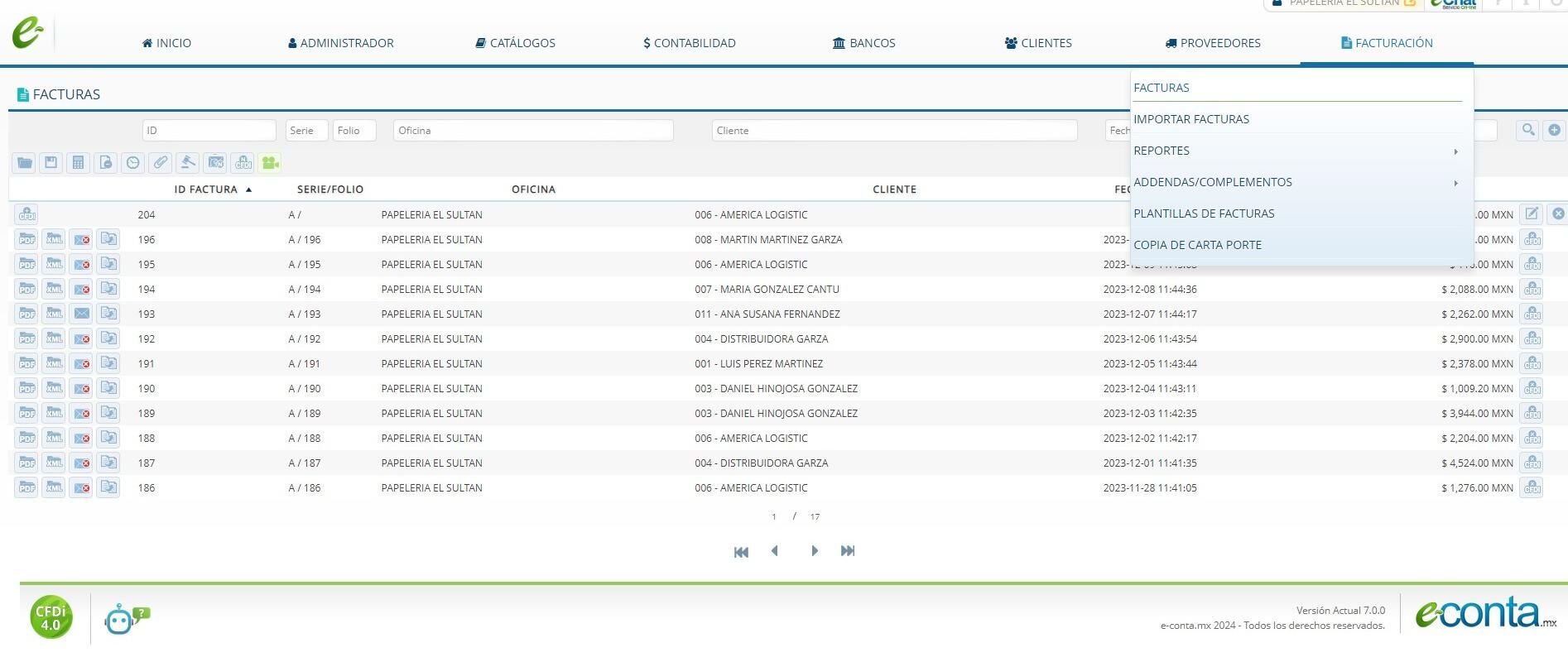Click the envelope icon on invoice 193
1568x662 pixels.
(81, 314)
